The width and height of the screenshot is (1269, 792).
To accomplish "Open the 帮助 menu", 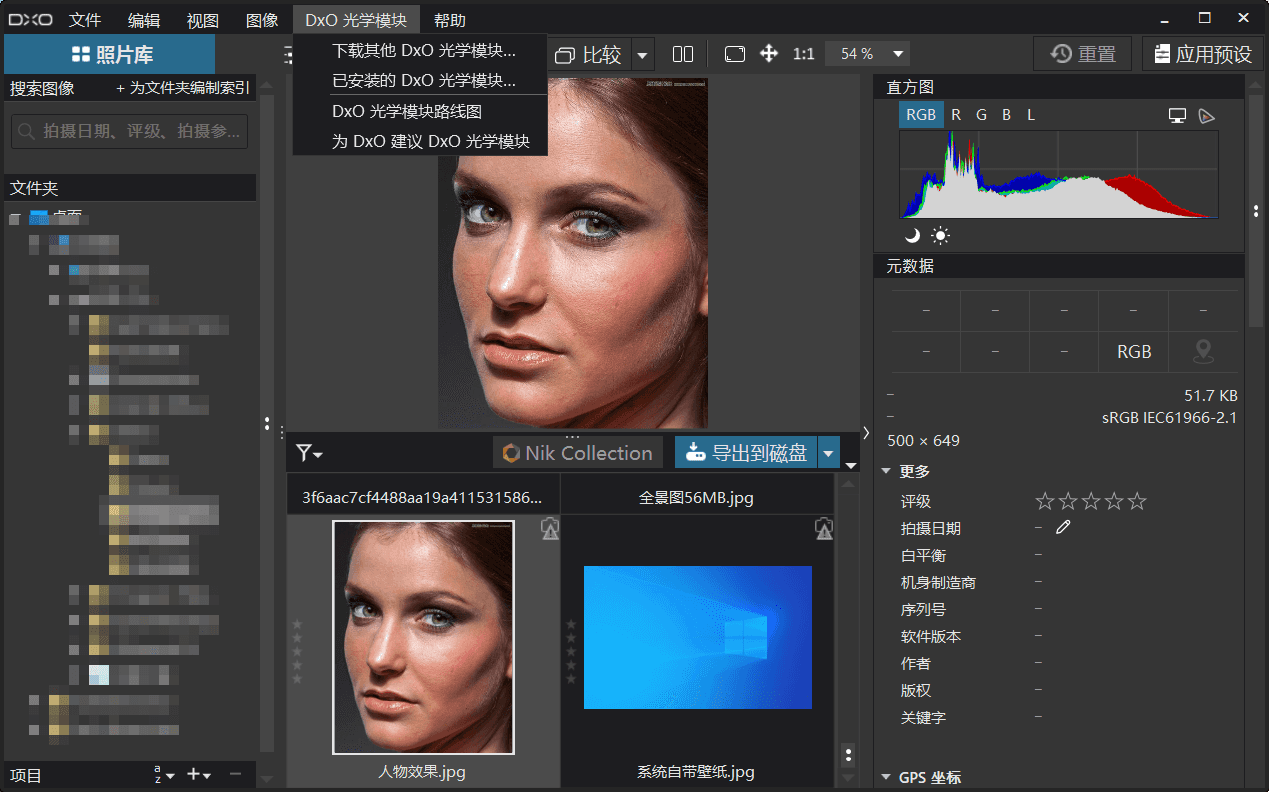I will tap(449, 20).
